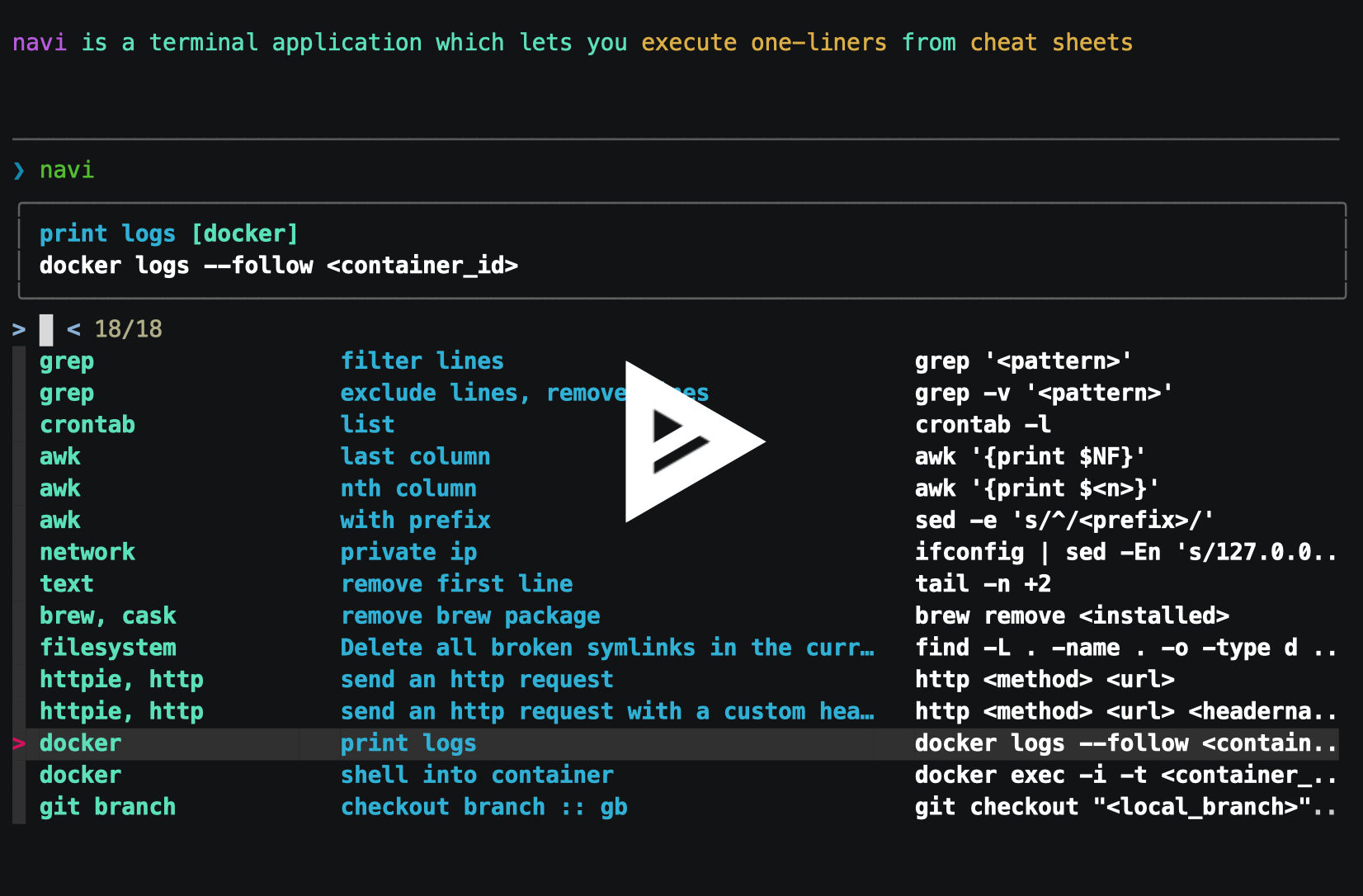Click the 'awk '{print $NF}'' command
The width and height of the screenshot is (1363, 896).
[x=1030, y=457]
